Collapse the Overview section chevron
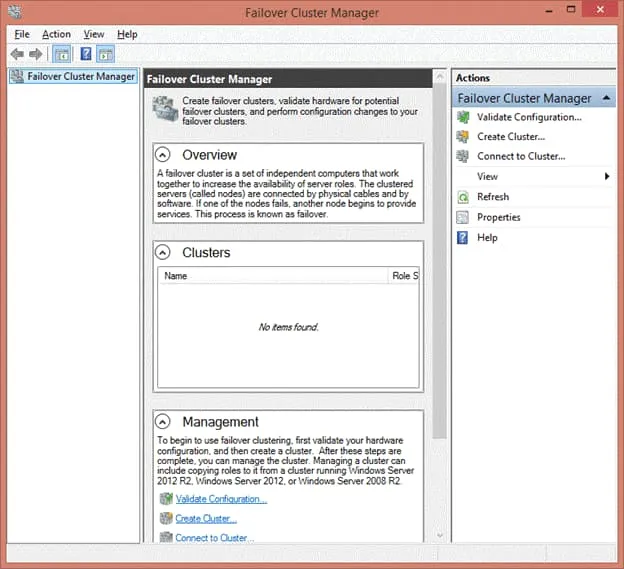The width and height of the screenshot is (624, 569). point(163,155)
